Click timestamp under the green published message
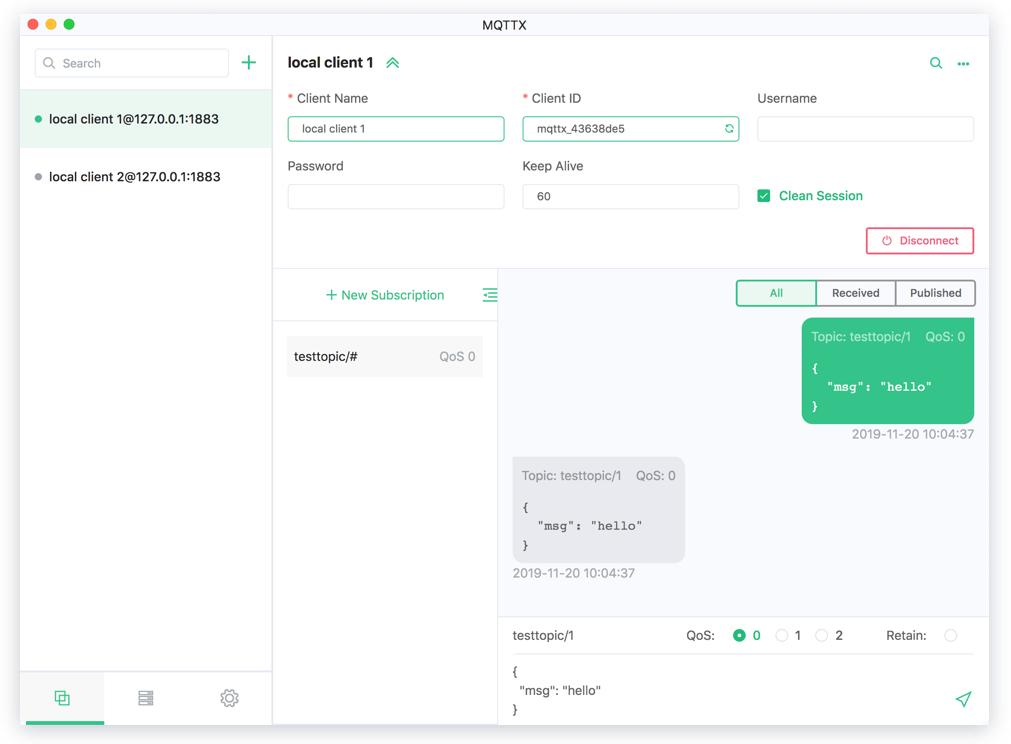The width and height of the screenshot is (1011, 744). pos(912,434)
